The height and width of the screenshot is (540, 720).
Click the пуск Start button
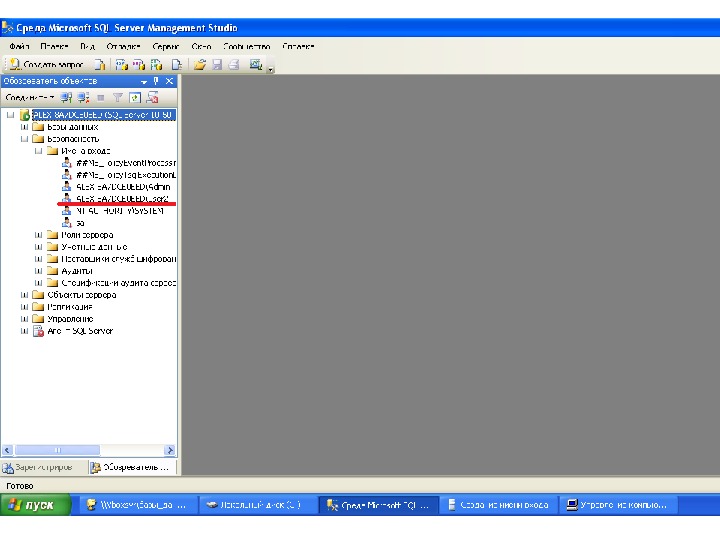[35, 505]
